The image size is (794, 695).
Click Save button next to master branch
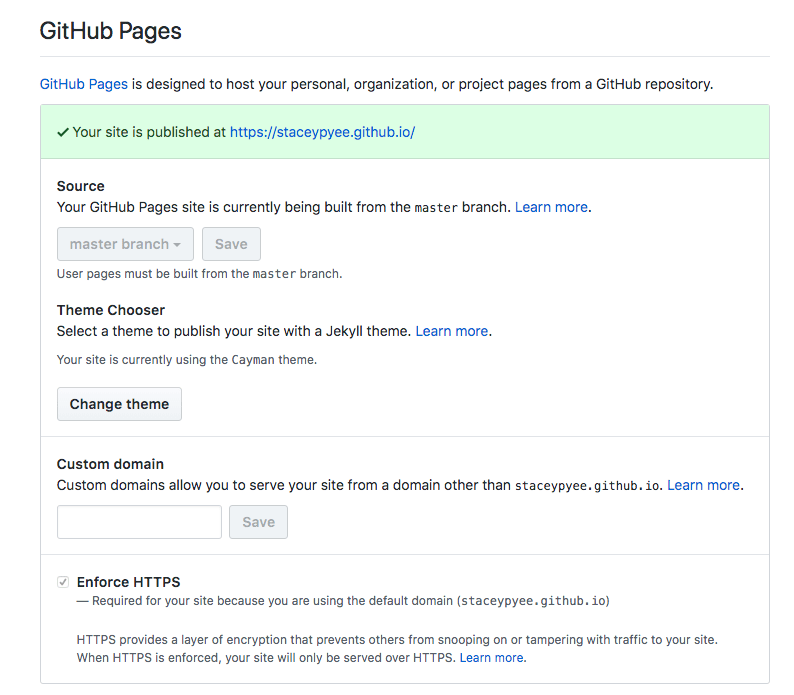point(231,244)
